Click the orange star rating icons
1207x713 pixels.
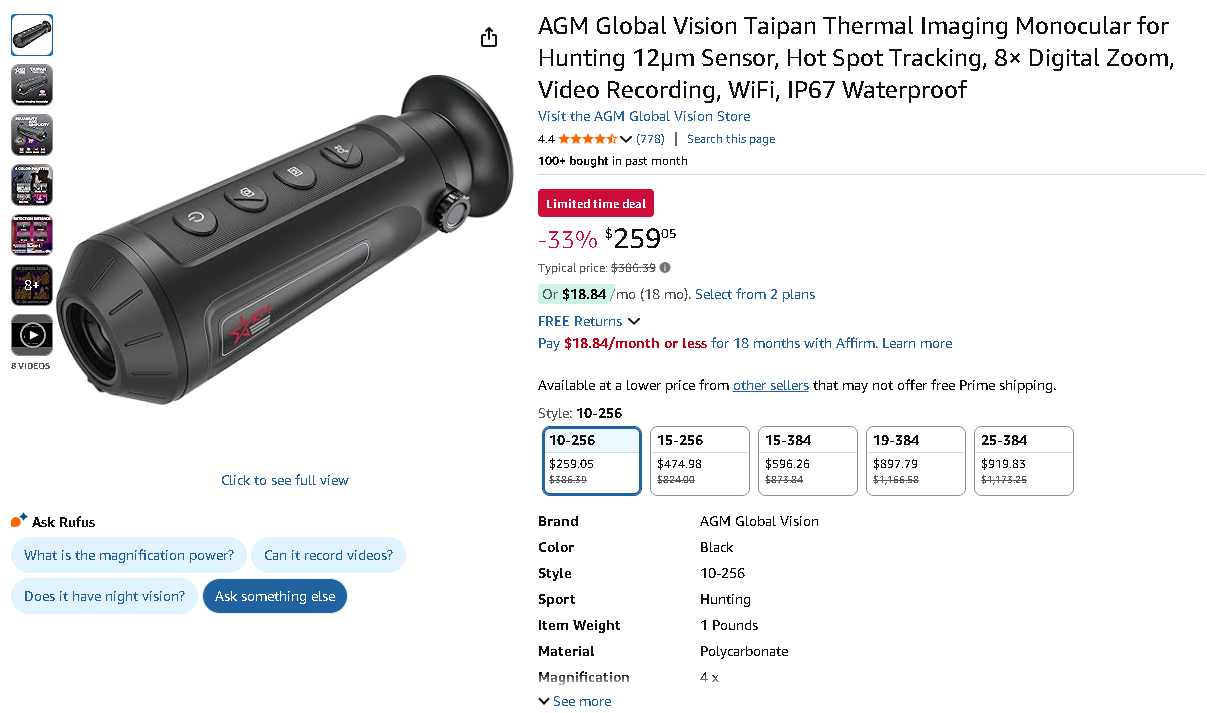588,139
